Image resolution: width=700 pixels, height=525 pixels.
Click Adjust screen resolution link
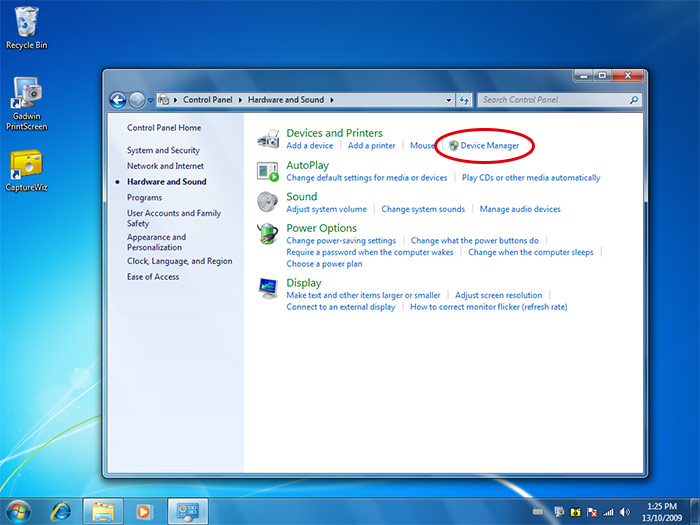pyautogui.click(x=498, y=295)
